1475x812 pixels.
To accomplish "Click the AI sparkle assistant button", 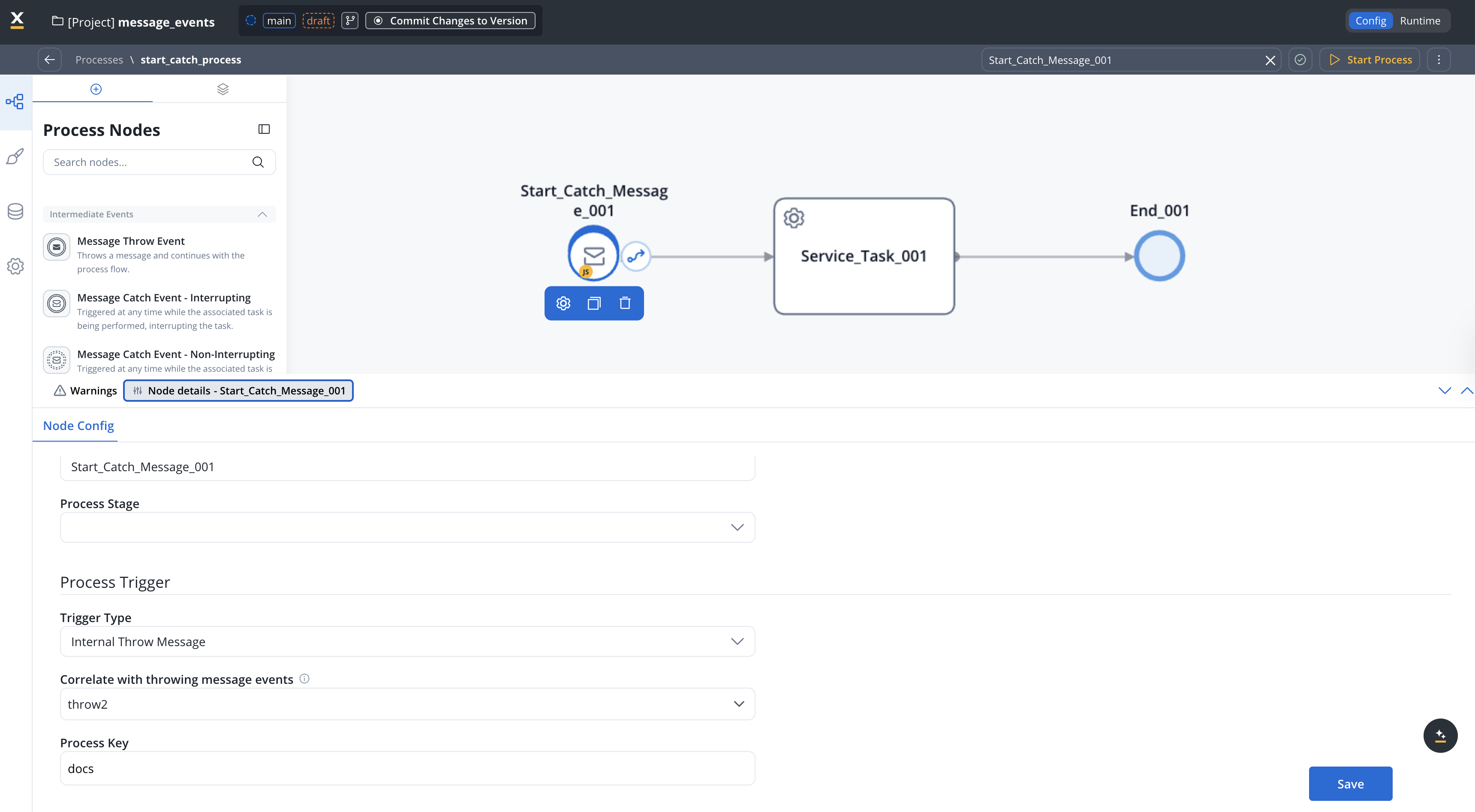I will pyautogui.click(x=1440, y=735).
